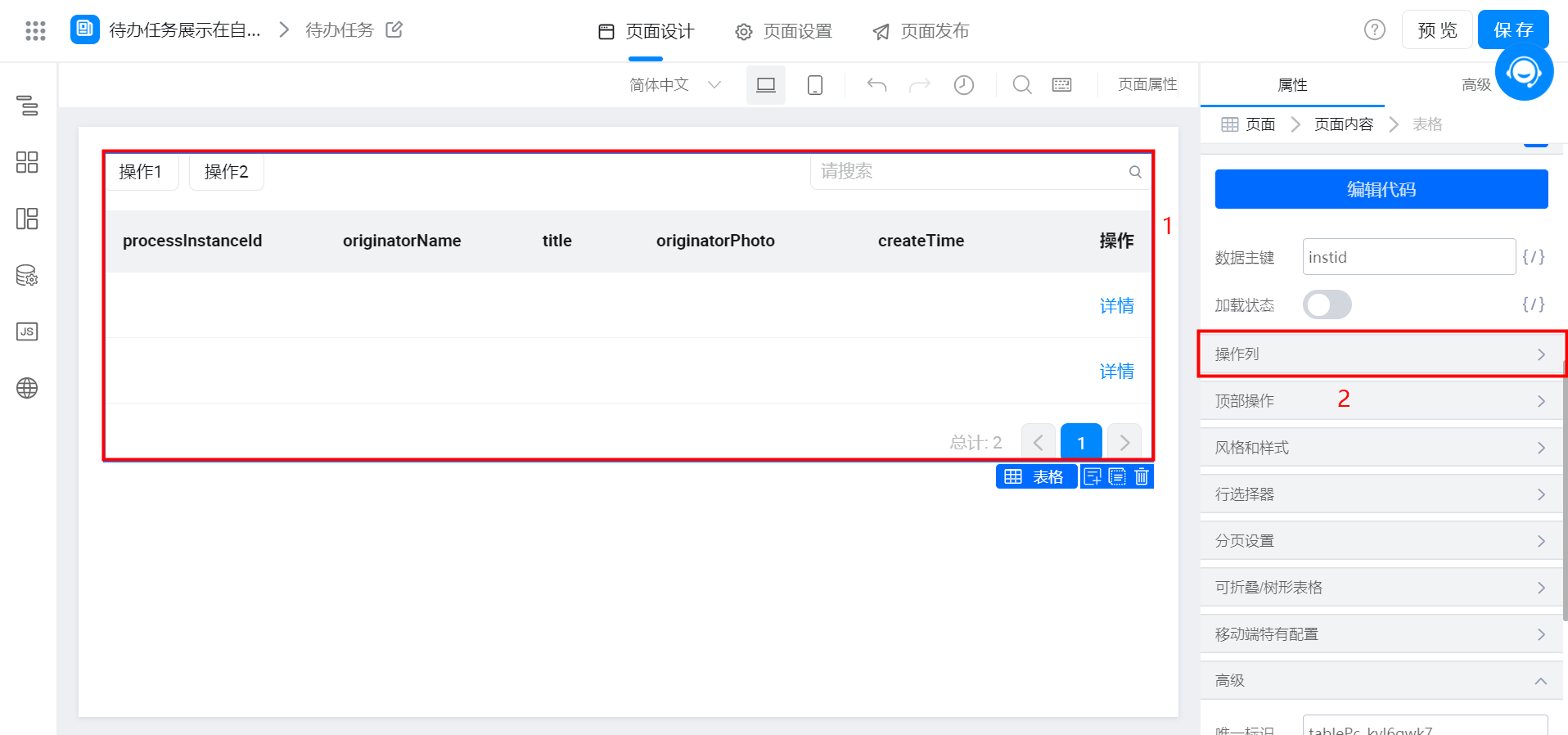Click the 页面内容 breadcrumb item
This screenshot has height=735, width=1568.
click(1344, 124)
